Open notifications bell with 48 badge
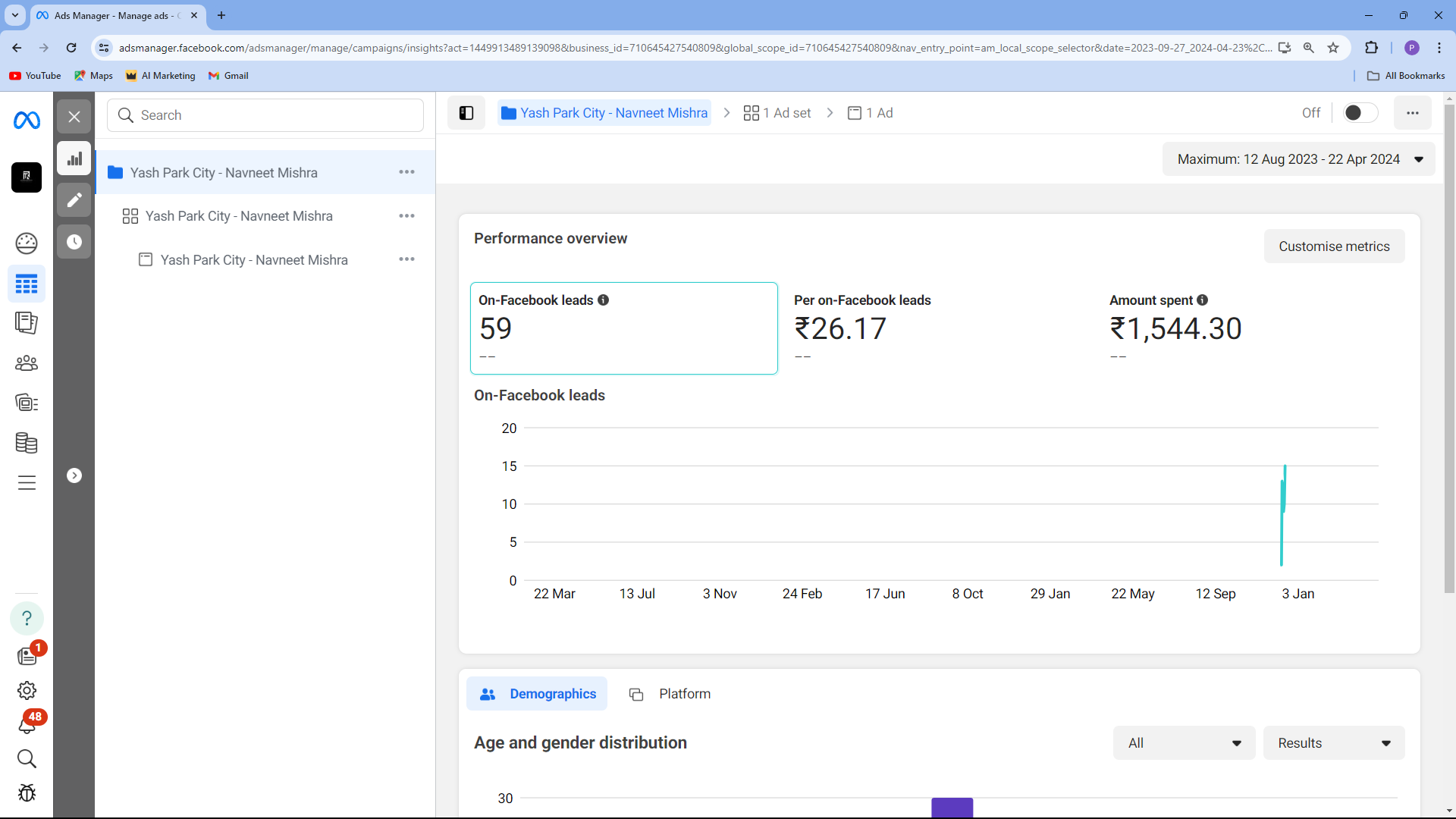 pos(27,725)
